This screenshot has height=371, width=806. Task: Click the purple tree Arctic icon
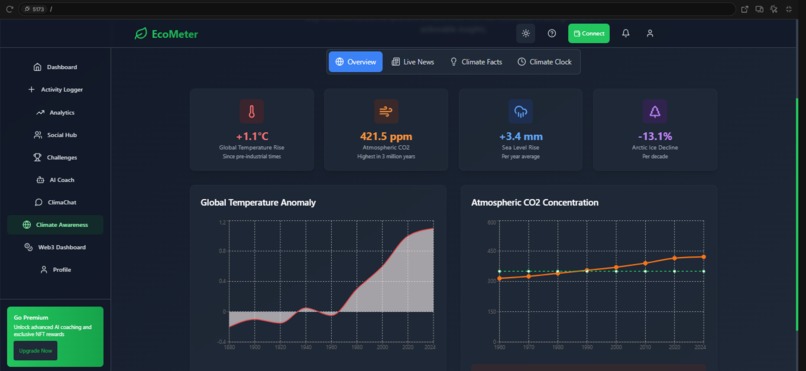click(x=655, y=112)
